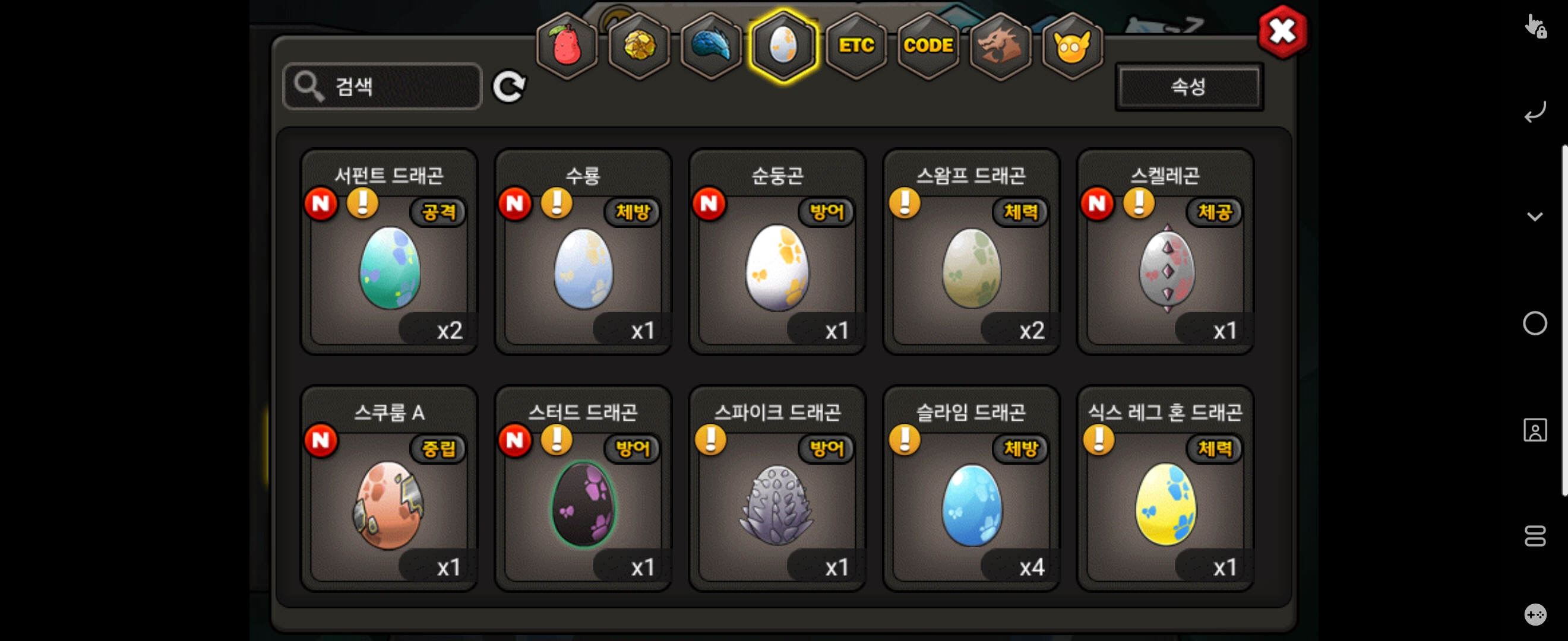Click the gamepad icon in side panel
This screenshot has width=1568, height=641.
pos(1535,614)
